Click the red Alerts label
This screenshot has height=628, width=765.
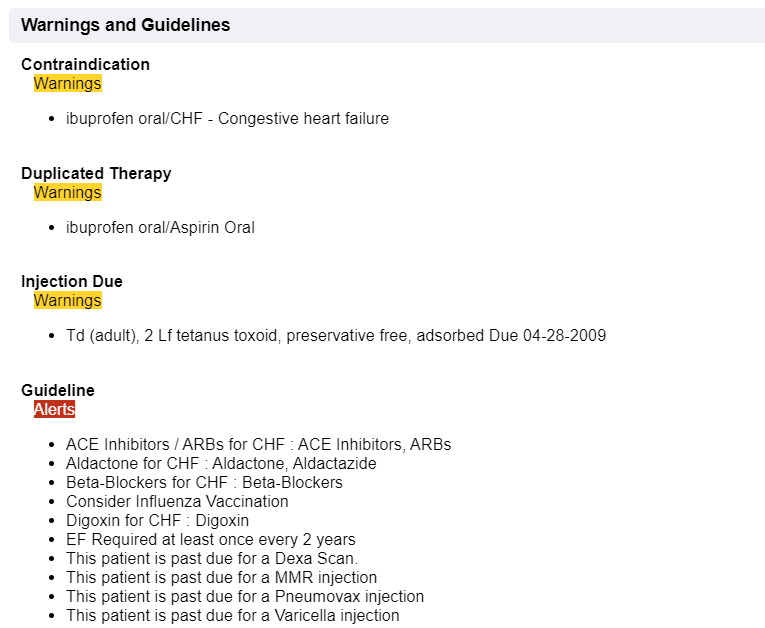click(55, 409)
